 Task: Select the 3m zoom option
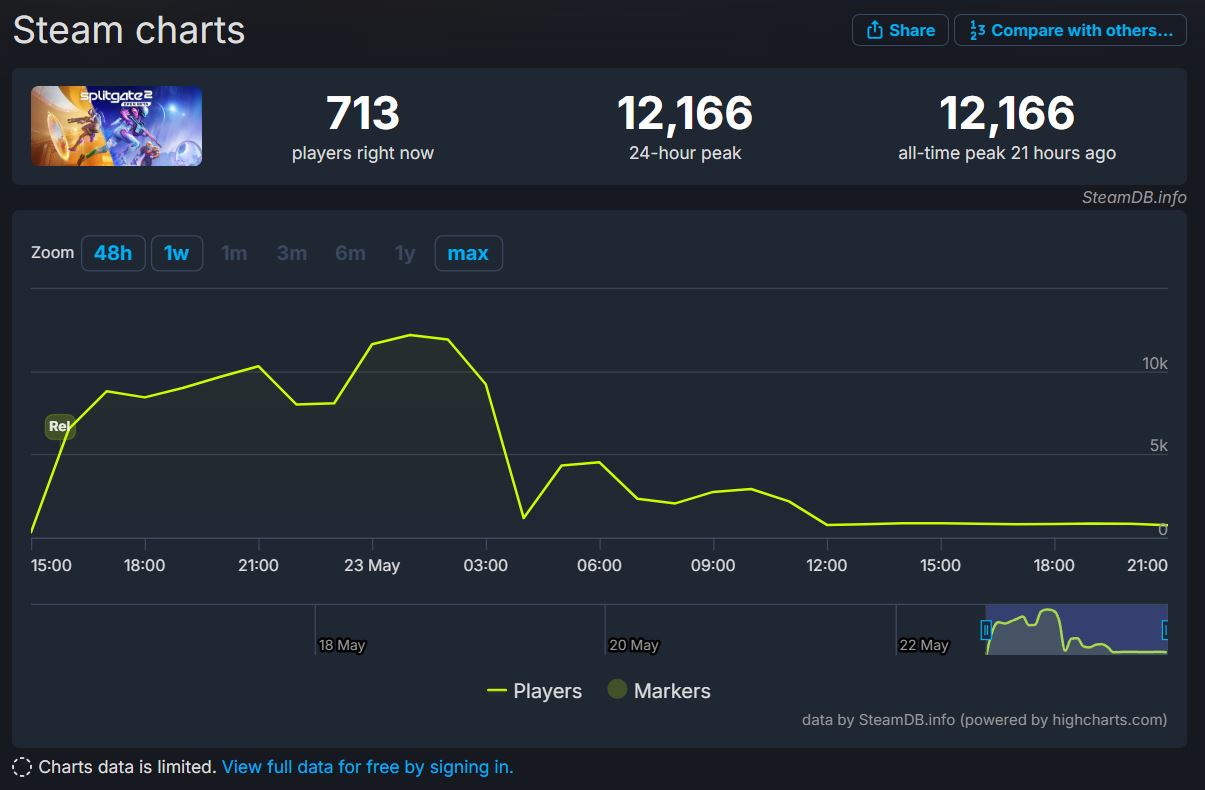click(x=292, y=253)
